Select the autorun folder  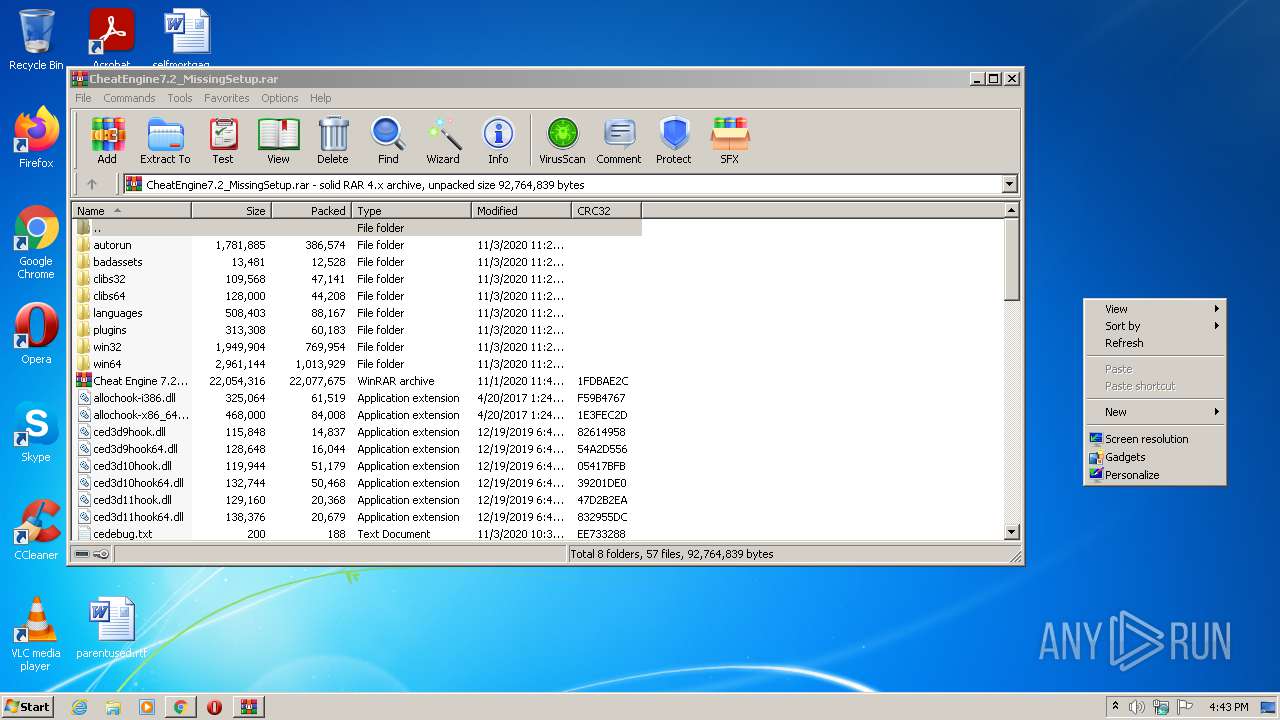pyautogui.click(x=357, y=245)
